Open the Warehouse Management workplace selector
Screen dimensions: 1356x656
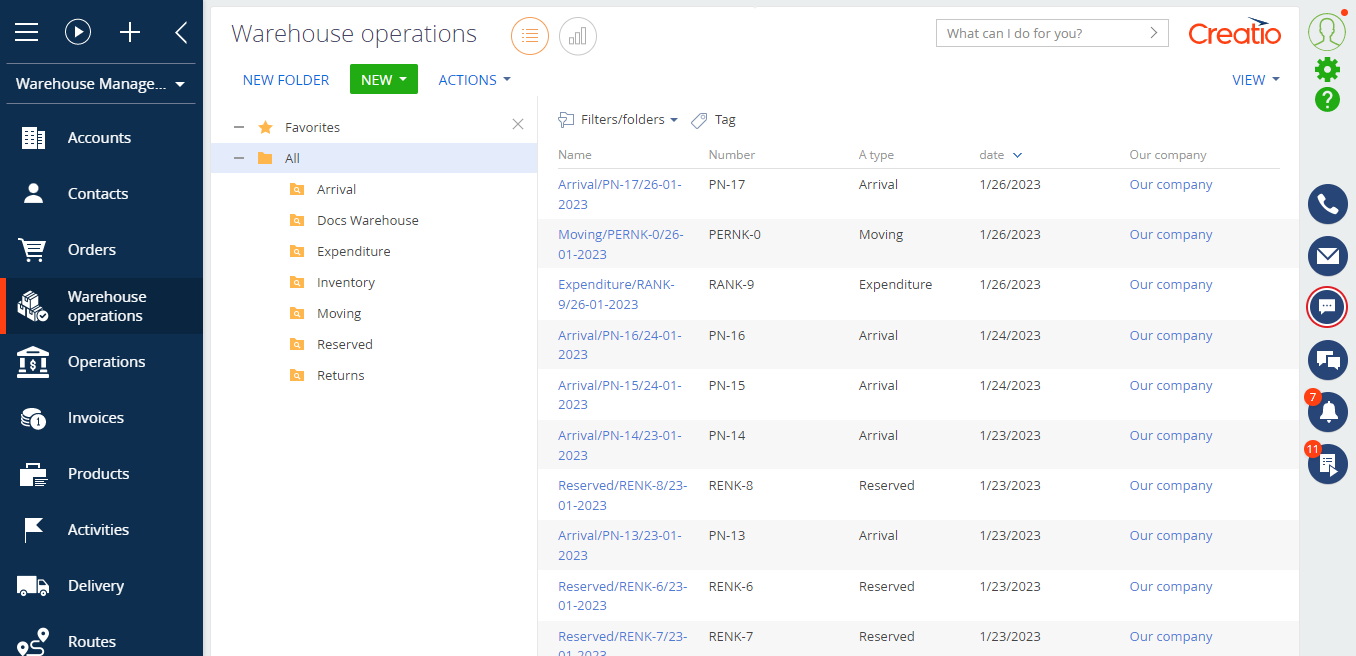coord(100,84)
